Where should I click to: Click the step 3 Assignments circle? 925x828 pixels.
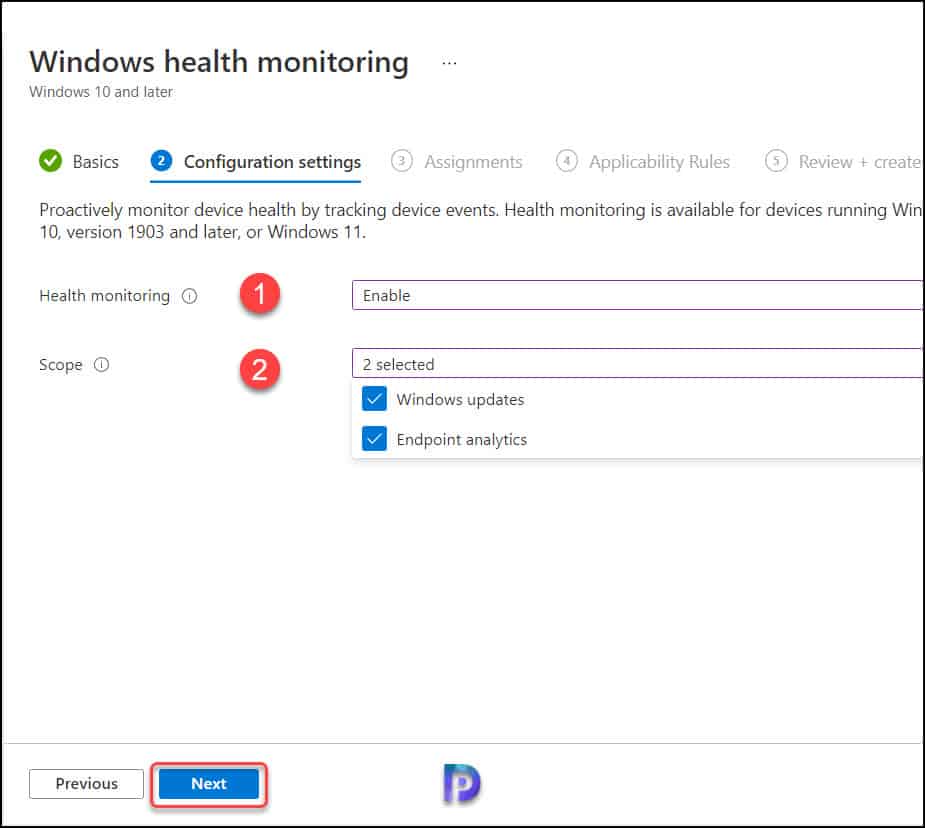click(x=402, y=161)
